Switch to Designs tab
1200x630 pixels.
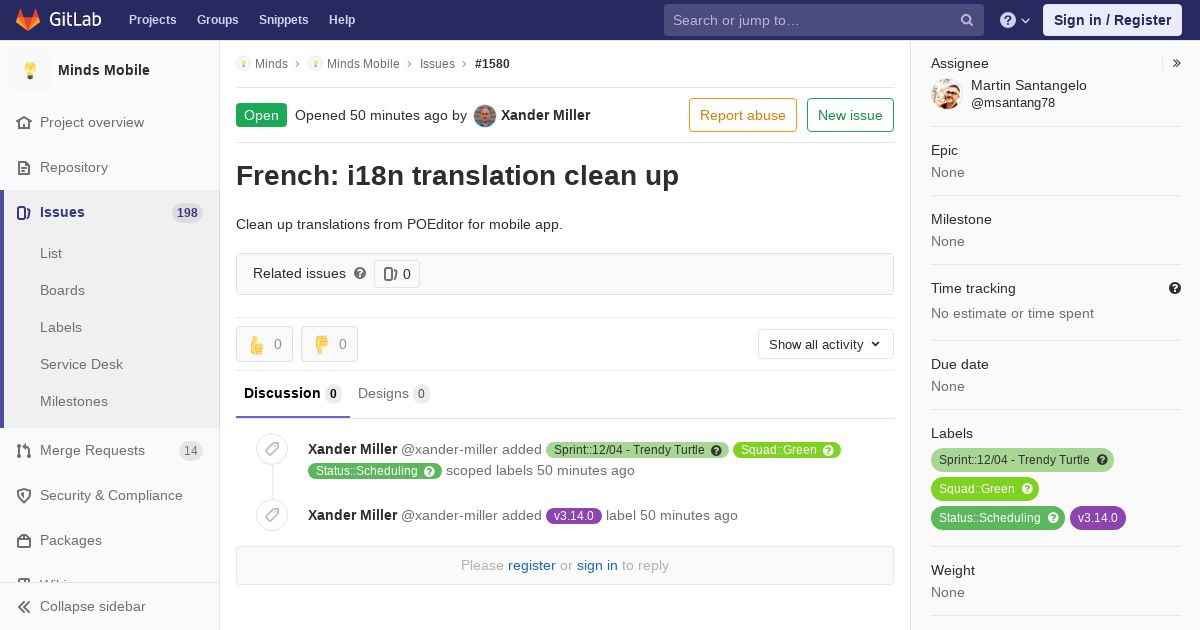click(x=394, y=393)
